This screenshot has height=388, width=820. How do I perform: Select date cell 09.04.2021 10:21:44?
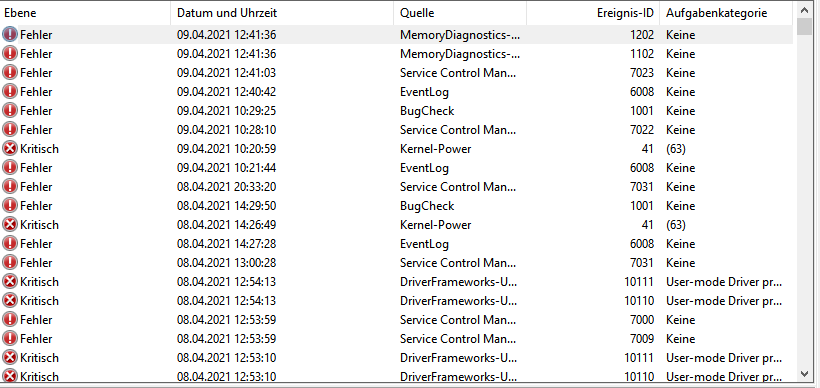226,168
